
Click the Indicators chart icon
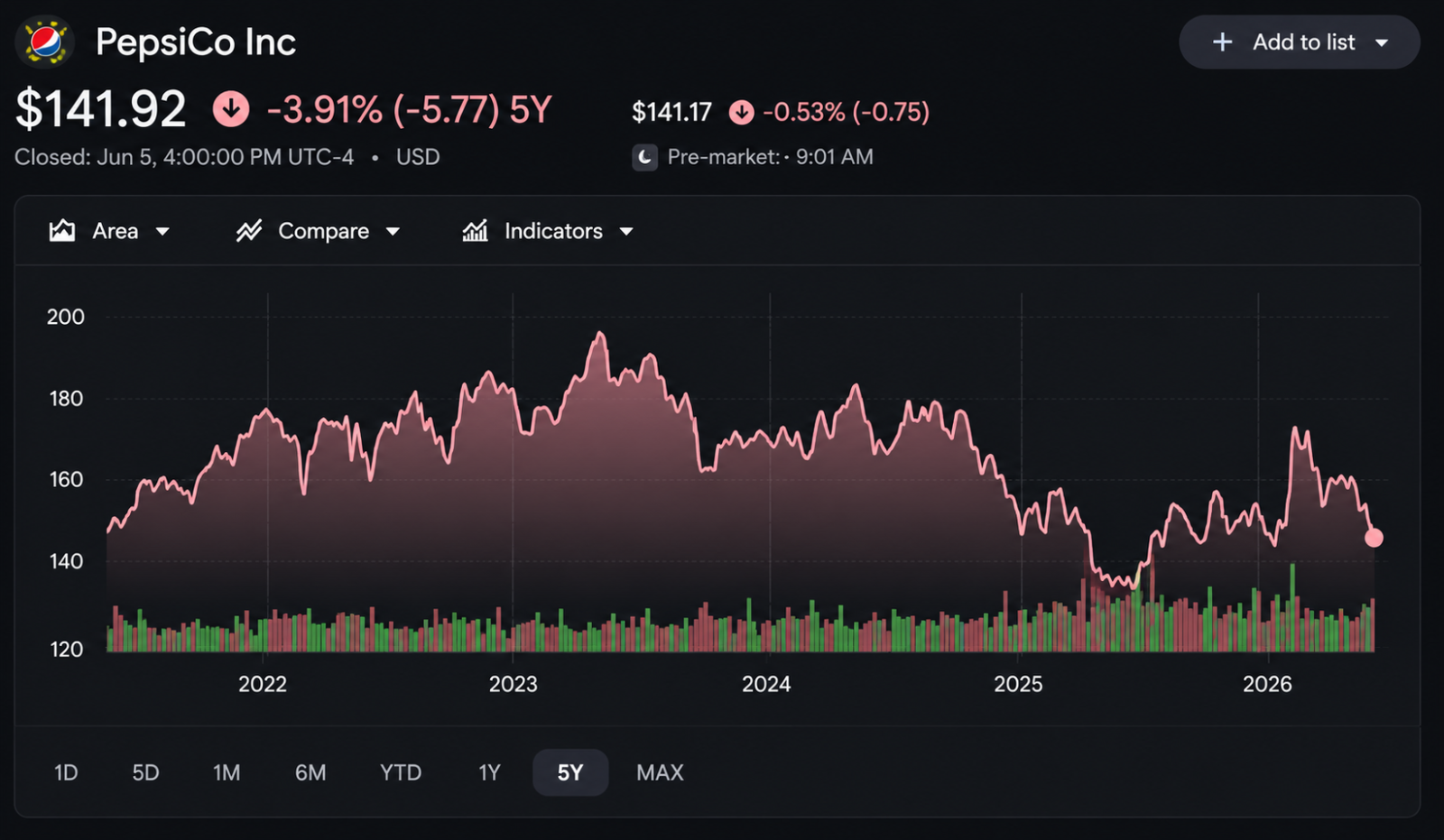point(476,231)
